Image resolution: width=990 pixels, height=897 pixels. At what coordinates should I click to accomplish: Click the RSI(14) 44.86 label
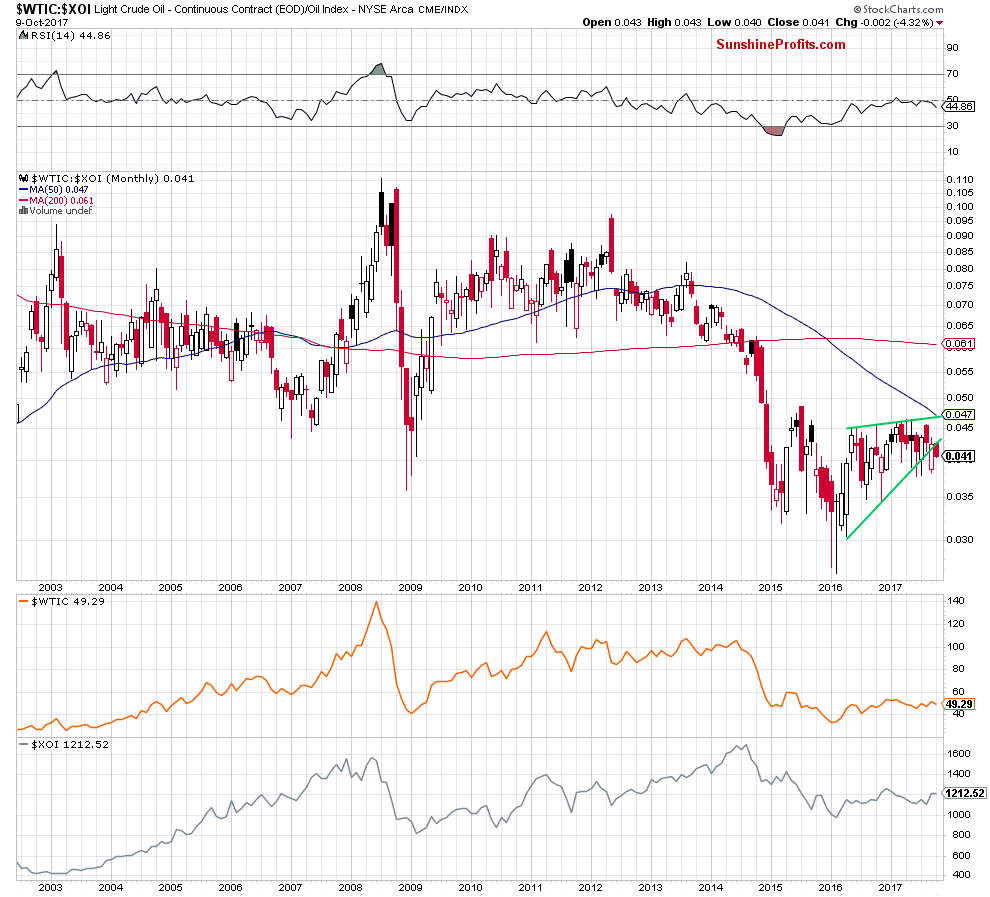tap(69, 35)
